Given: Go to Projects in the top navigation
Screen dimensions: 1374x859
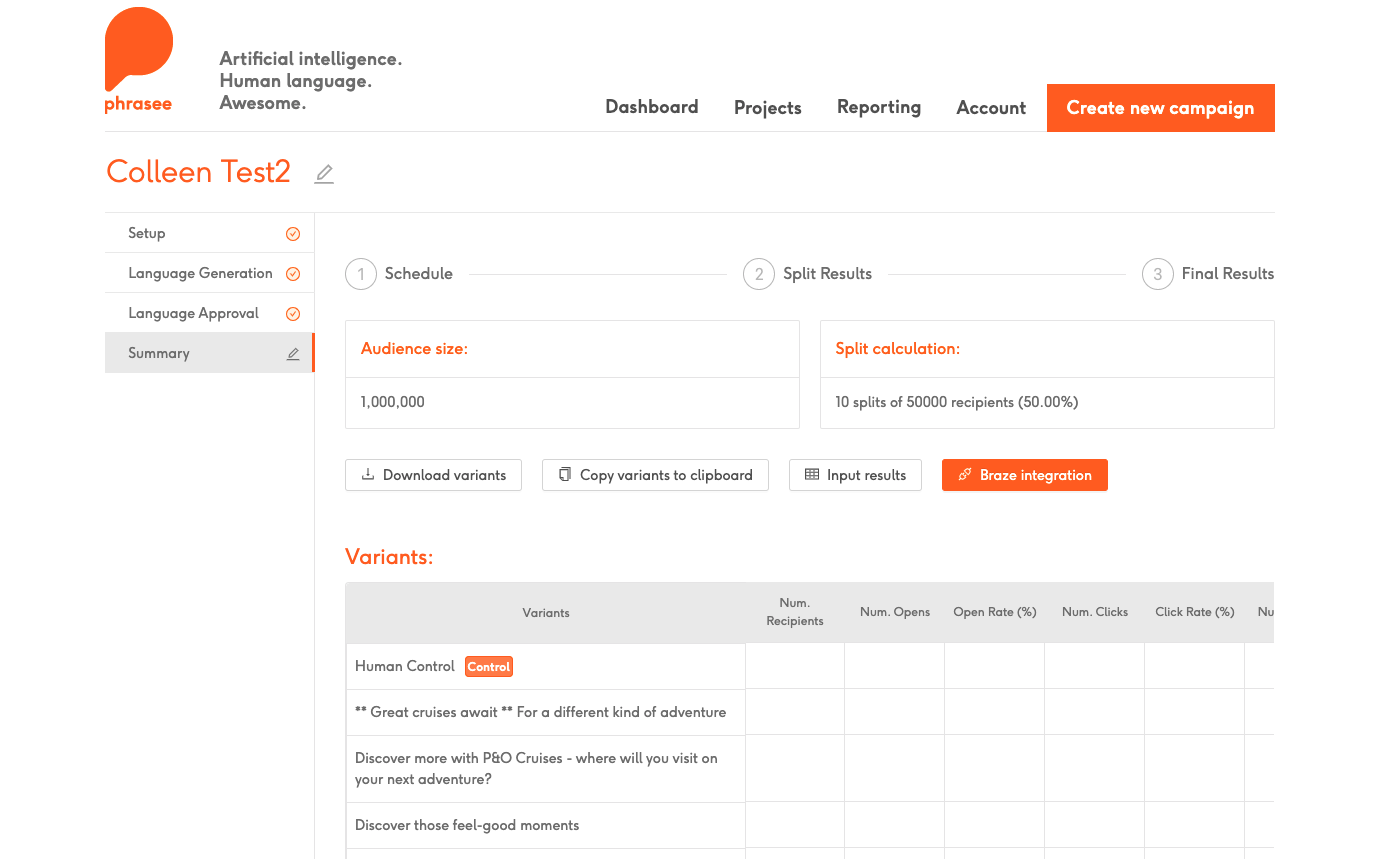Looking at the screenshot, I should (768, 108).
